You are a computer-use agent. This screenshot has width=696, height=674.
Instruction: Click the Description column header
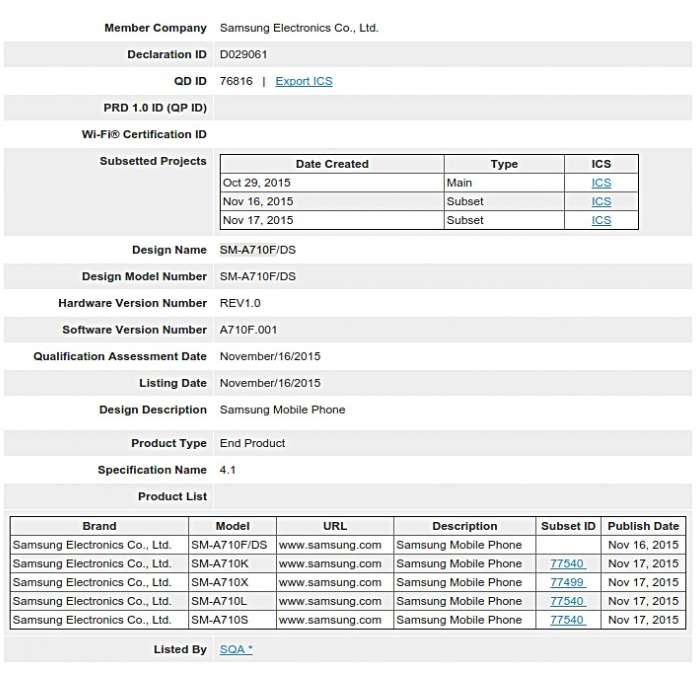(x=464, y=526)
